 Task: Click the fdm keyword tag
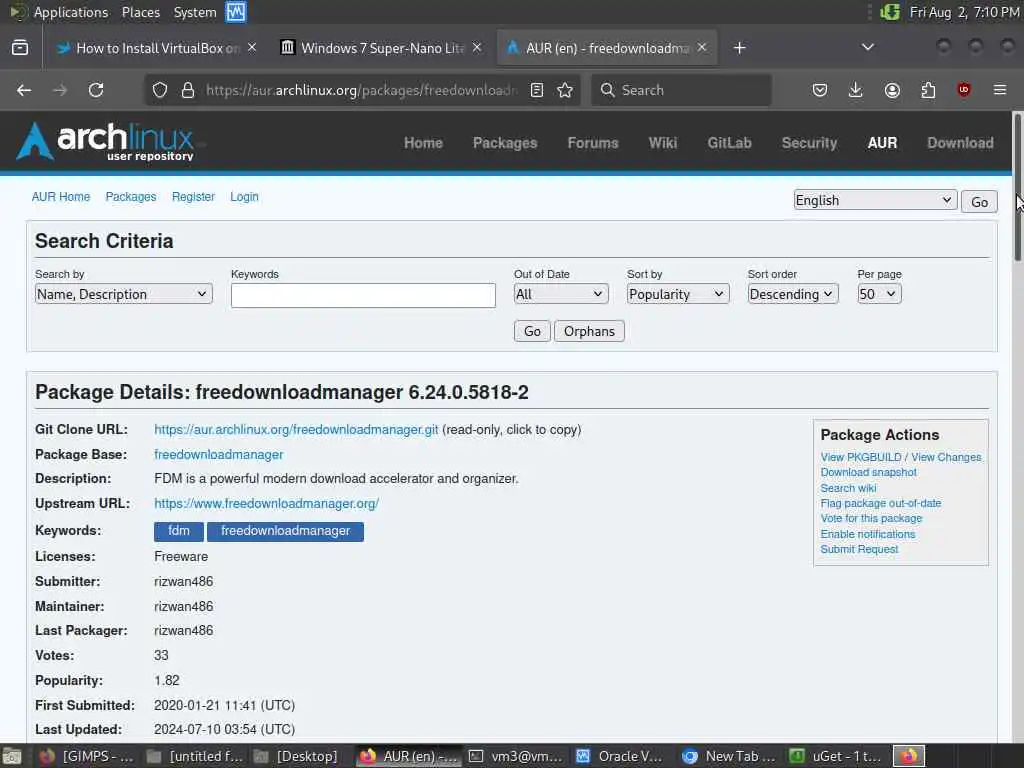click(179, 531)
